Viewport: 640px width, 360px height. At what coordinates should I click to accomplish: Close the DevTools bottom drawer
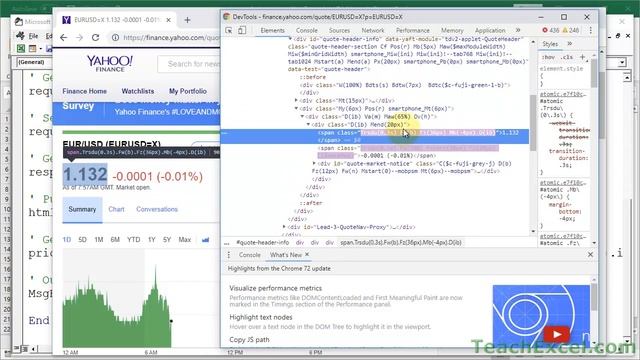click(590, 254)
